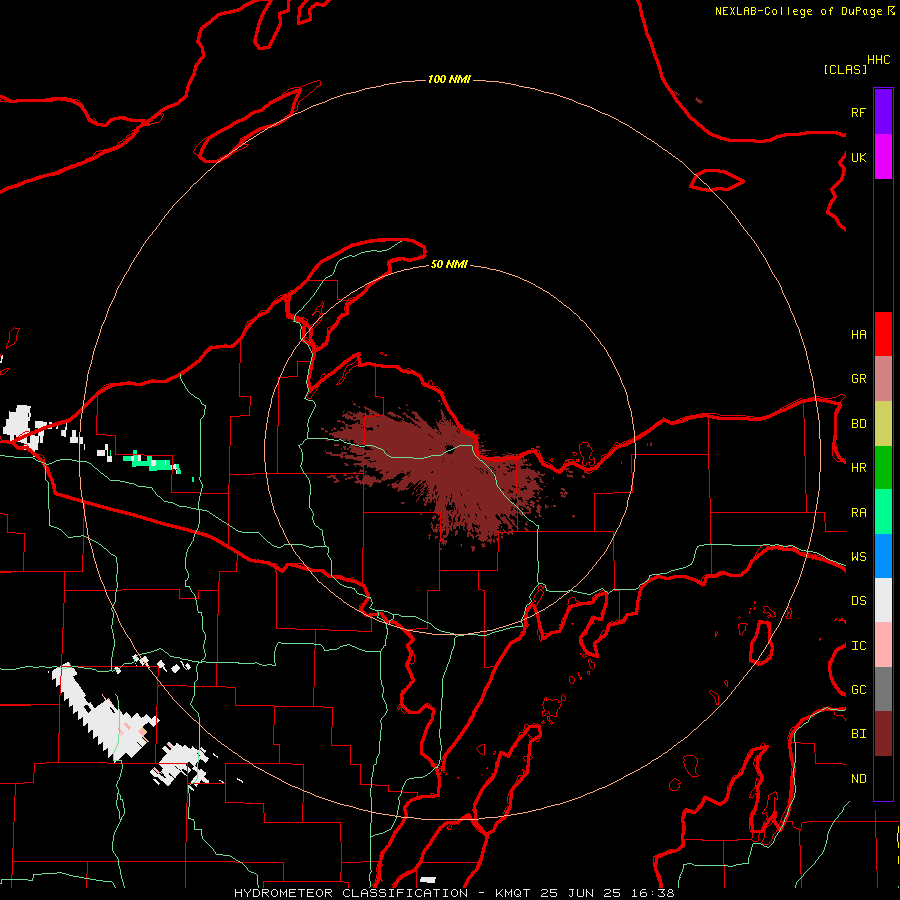The image size is (900, 900).
Task: Click the 'WS' legend label
Action: pos(858,557)
